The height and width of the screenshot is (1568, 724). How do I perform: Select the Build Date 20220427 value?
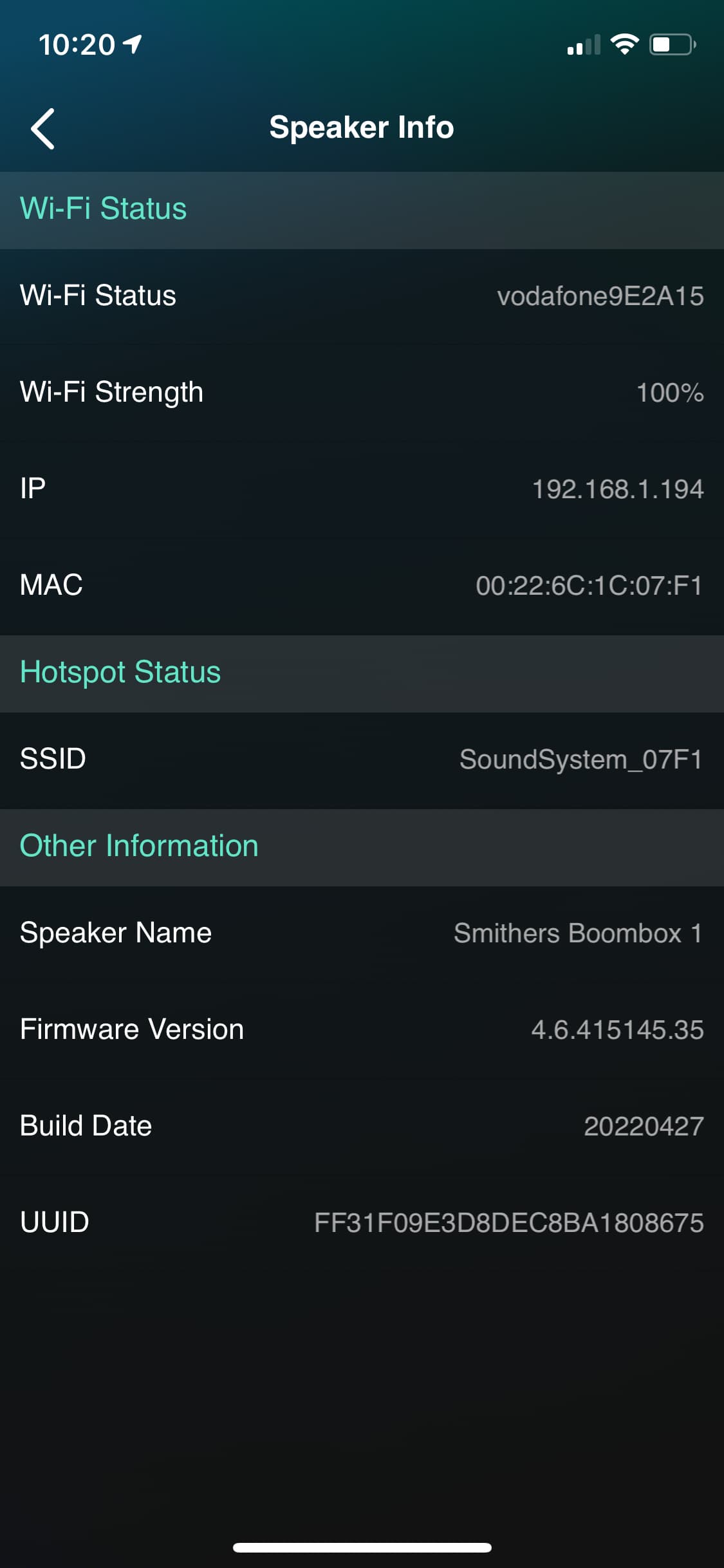pyautogui.click(x=644, y=1126)
